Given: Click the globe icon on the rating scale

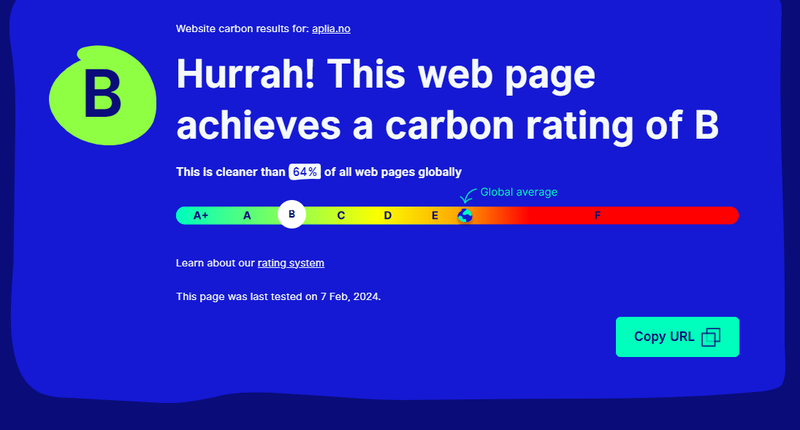Looking at the screenshot, I should (x=465, y=216).
